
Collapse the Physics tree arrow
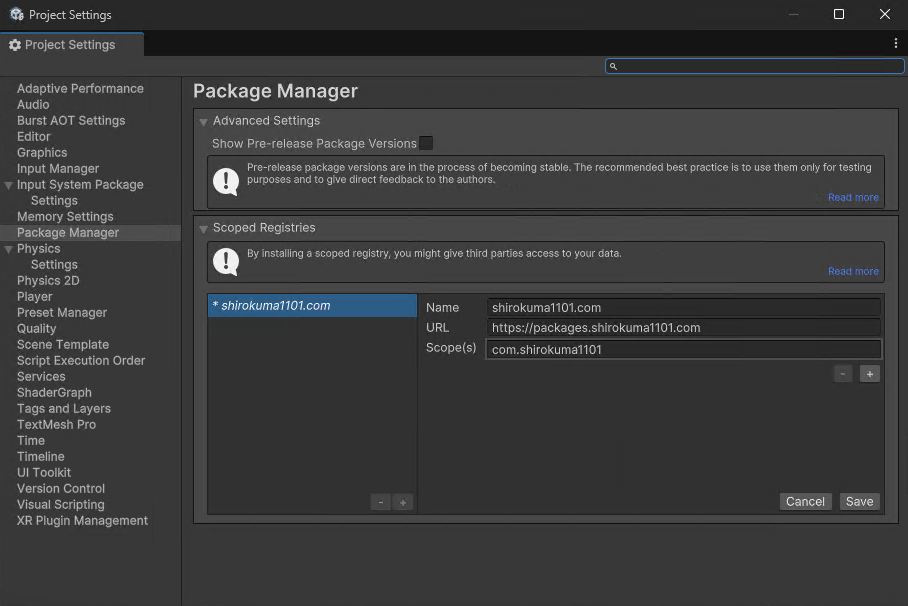(x=9, y=249)
